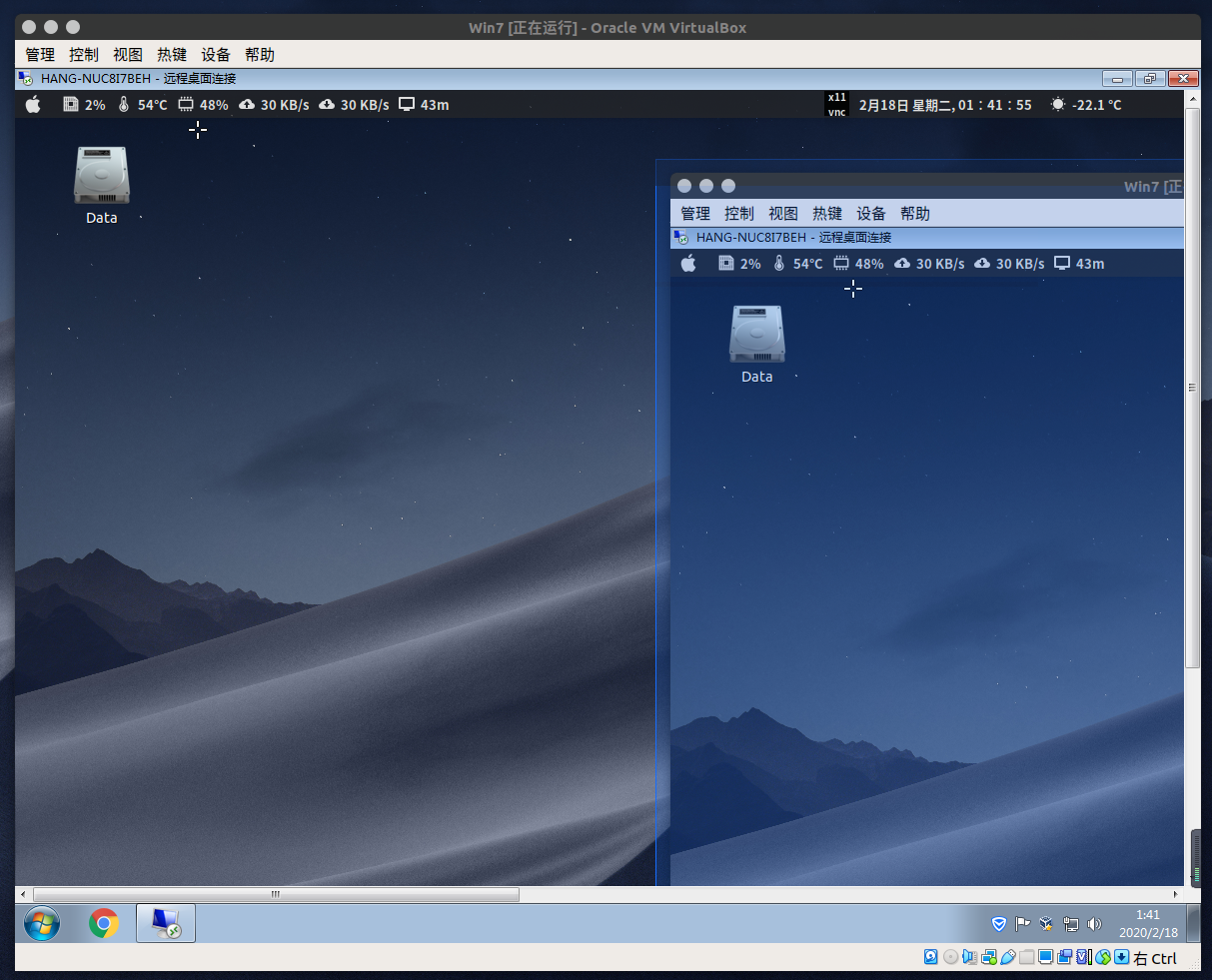This screenshot has height=980, width=1212.
Task: Open the 控制 menu in the nested inner window
Action: coord(739,214)
